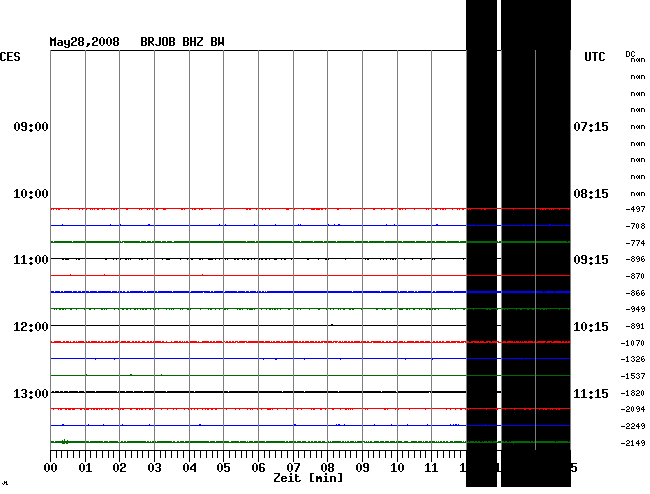The width and height of the screenshot is (650, 494).
Task: Click the DC column header
Action: [630, 54]
